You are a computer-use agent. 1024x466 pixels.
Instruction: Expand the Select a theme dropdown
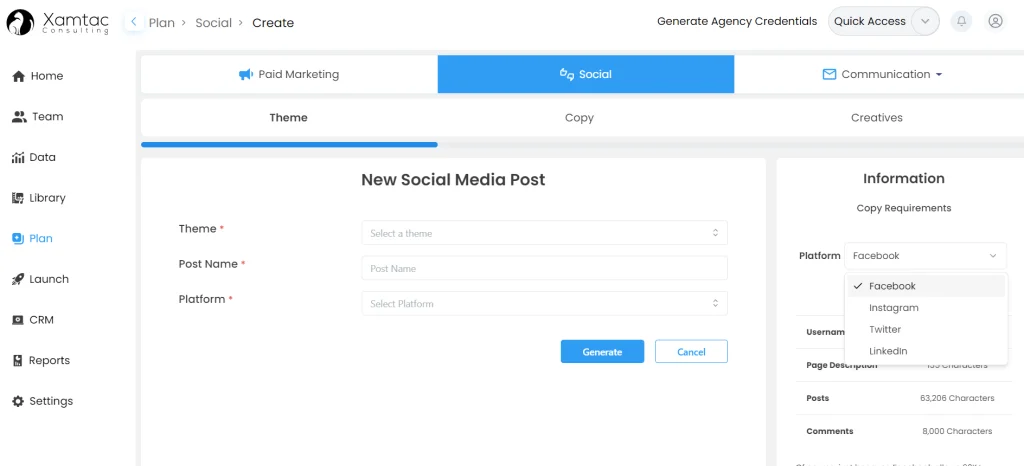pyautogui.click(x=544, y=233)
